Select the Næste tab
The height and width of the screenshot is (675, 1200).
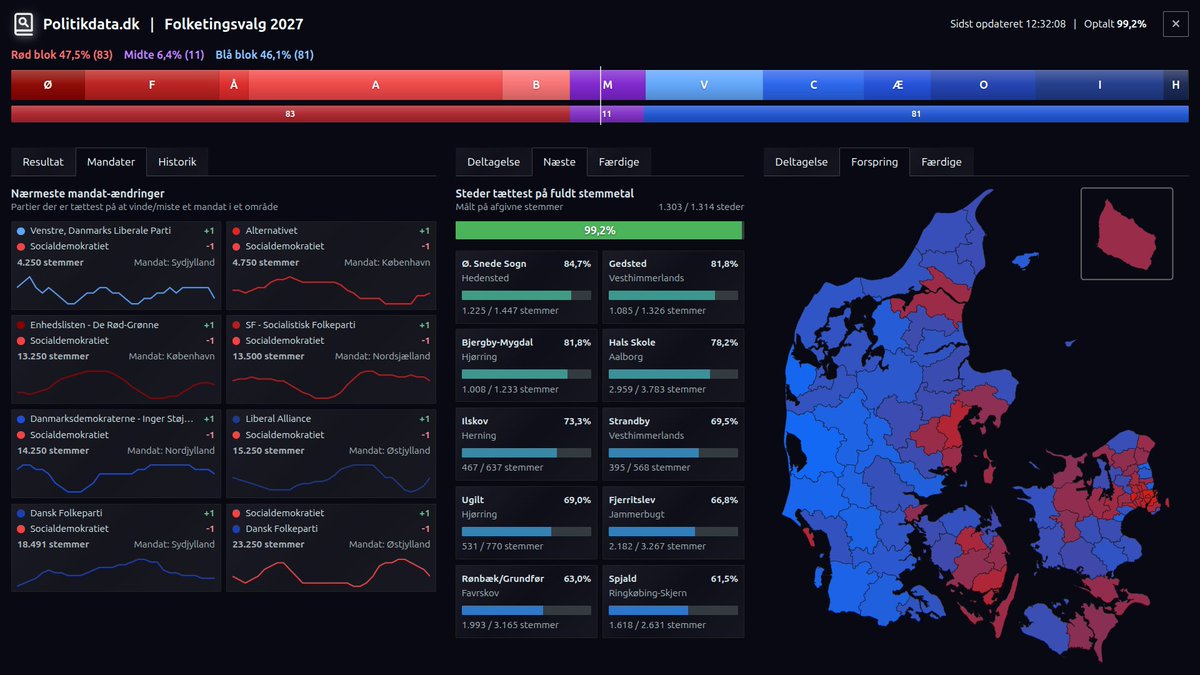coord(559,162)
